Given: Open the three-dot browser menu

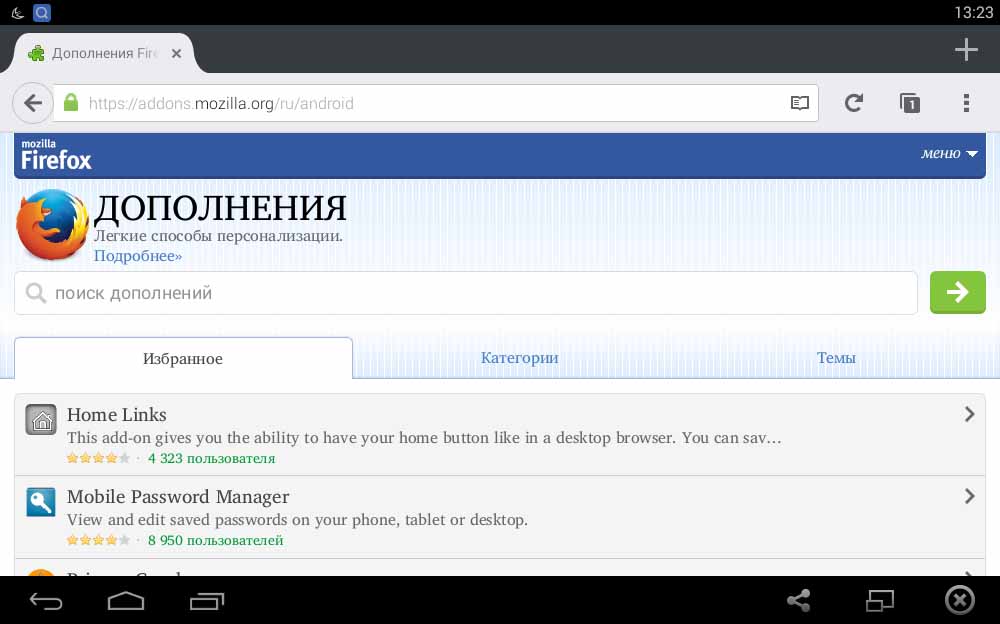Looking at the screenshot, I should (x=966, y=103).
